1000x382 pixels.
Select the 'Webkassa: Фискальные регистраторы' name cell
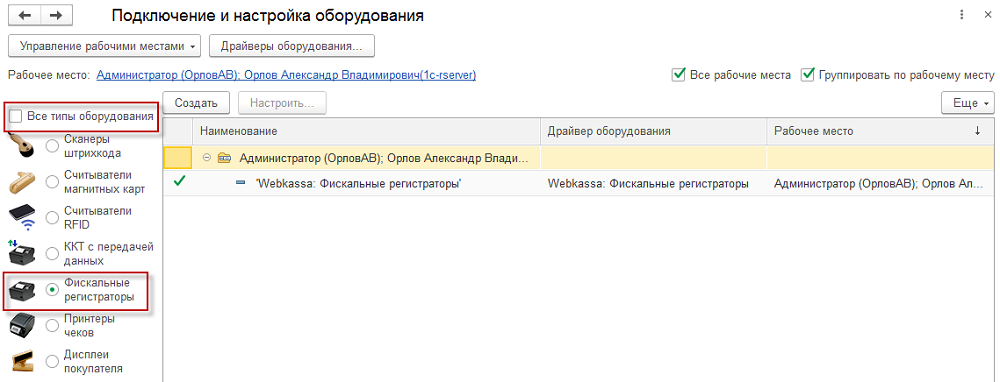pos(367,183)
